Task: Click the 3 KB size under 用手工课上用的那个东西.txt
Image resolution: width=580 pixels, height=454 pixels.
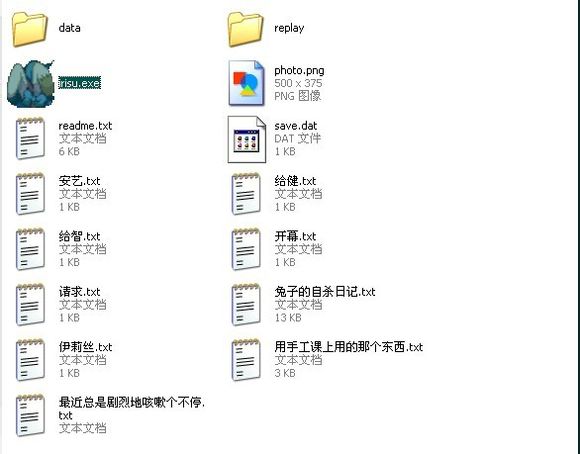Action: [x=285, y=373]
